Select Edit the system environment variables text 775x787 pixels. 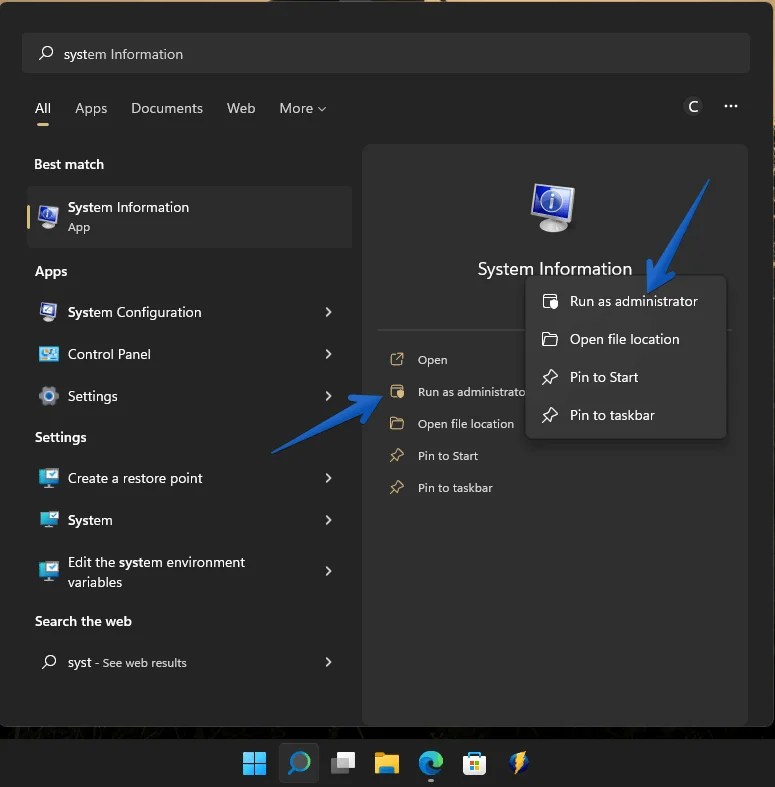(156, 572)
